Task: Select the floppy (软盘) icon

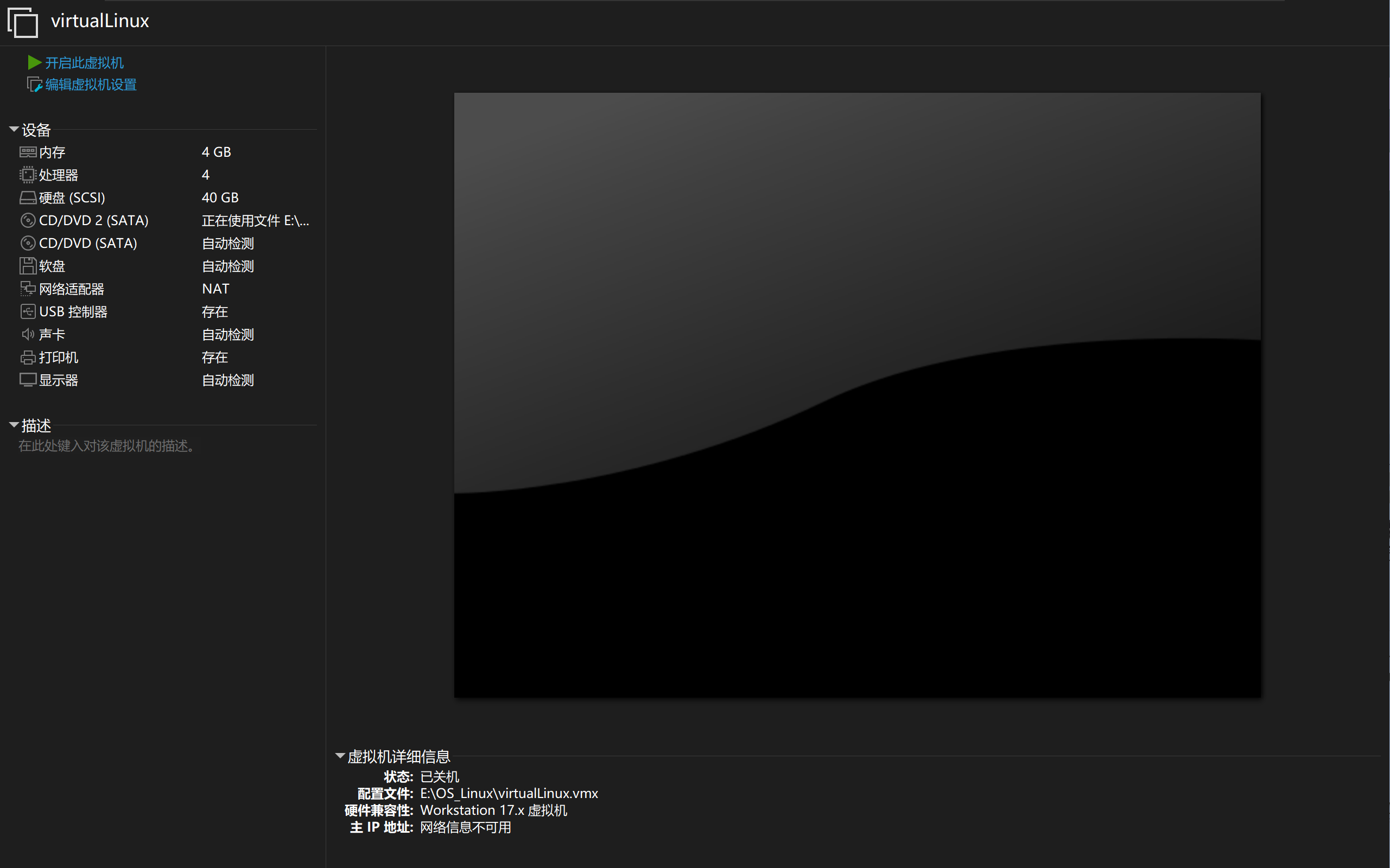Action: pyautogui.click(x=28, y=266)
